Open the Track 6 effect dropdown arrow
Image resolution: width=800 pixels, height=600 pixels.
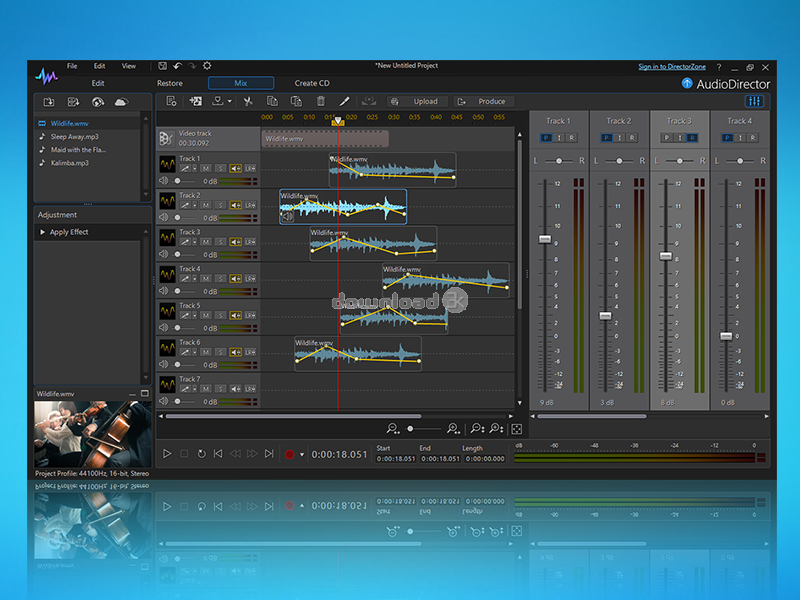[194, 352]
